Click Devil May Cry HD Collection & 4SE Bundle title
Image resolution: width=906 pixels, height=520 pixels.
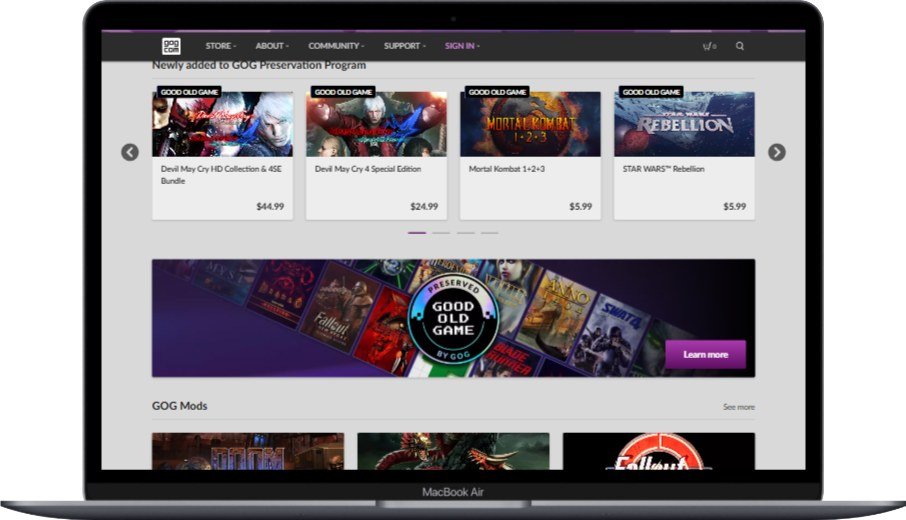point(221,174)
